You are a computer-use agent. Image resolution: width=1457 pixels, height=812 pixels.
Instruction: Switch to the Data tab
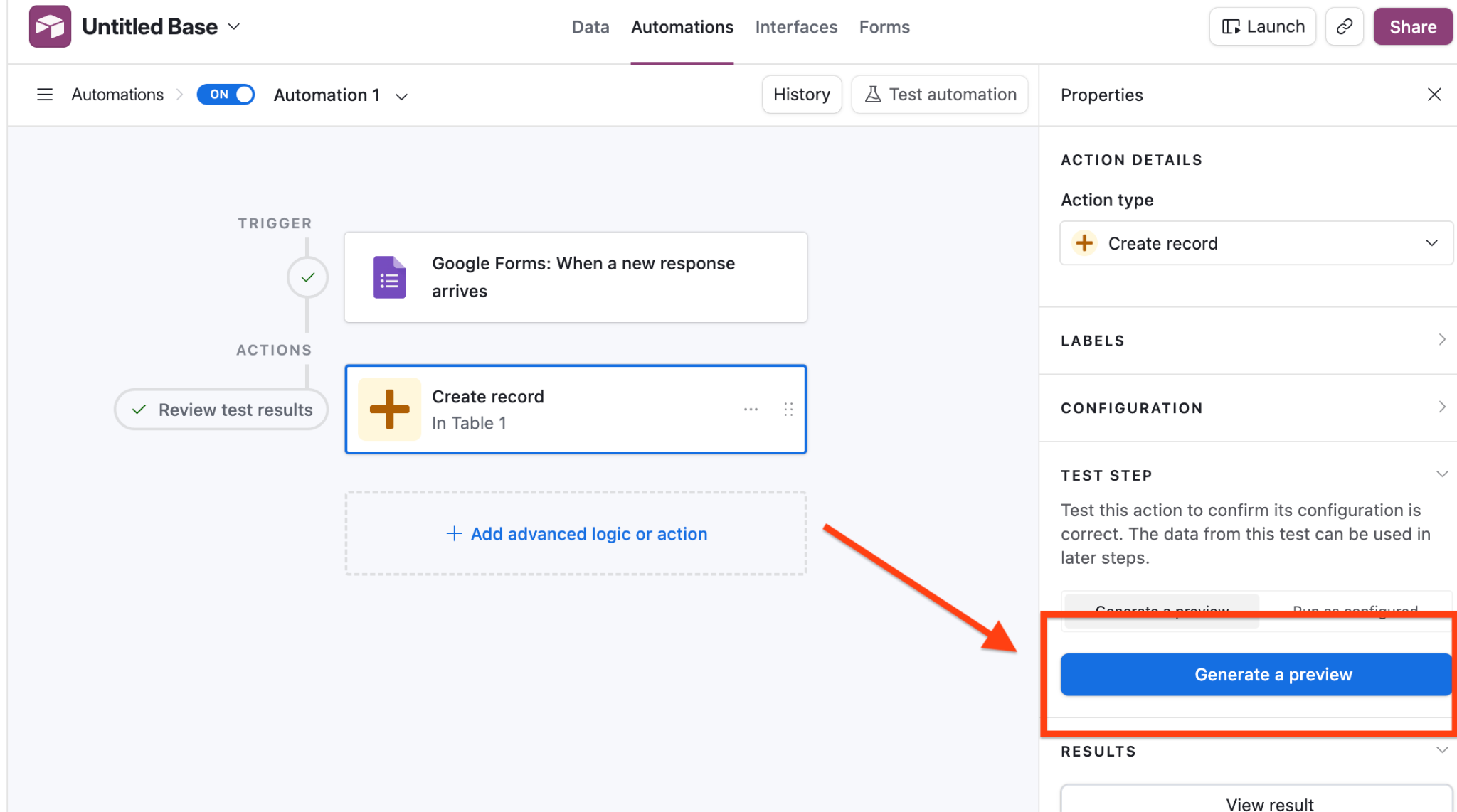click(x=590, y=26)
